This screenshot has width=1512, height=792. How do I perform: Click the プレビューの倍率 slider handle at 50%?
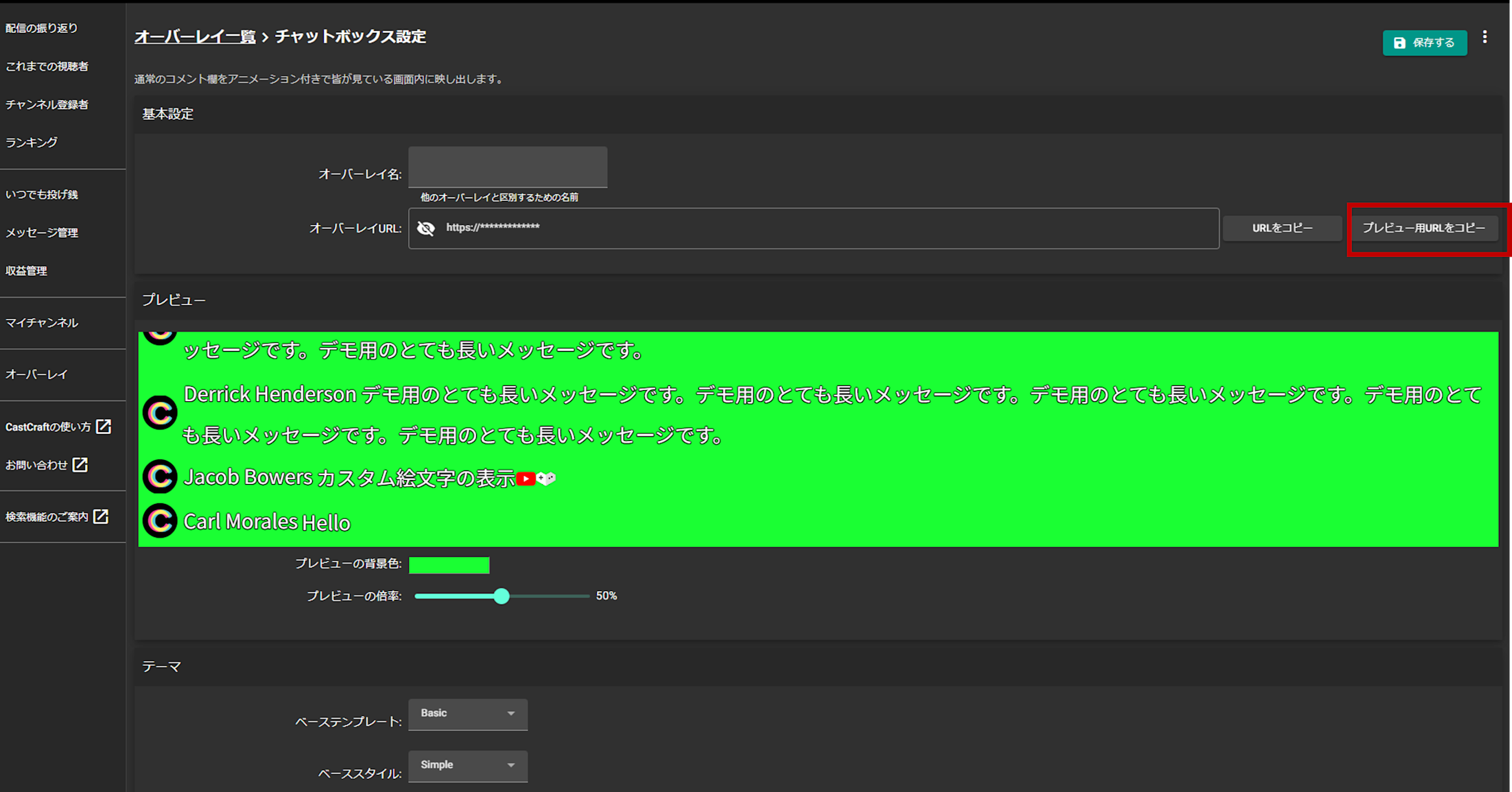tap(502, 596)
